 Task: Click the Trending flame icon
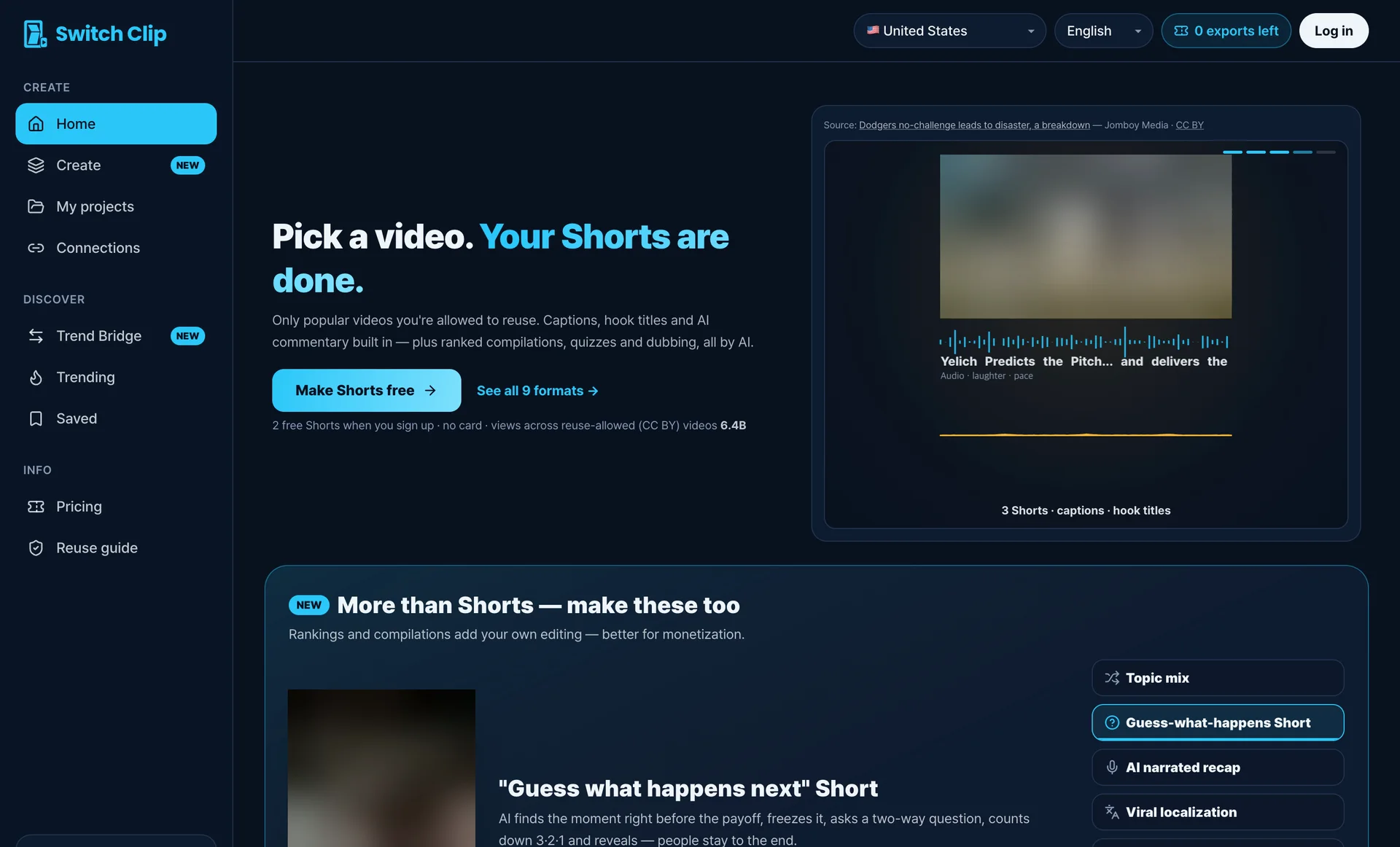(x=36, y=377)
